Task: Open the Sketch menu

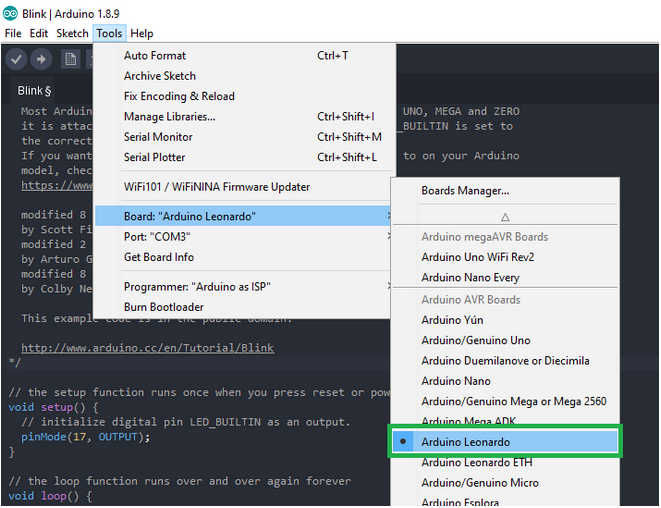Action: coord(72,33)
